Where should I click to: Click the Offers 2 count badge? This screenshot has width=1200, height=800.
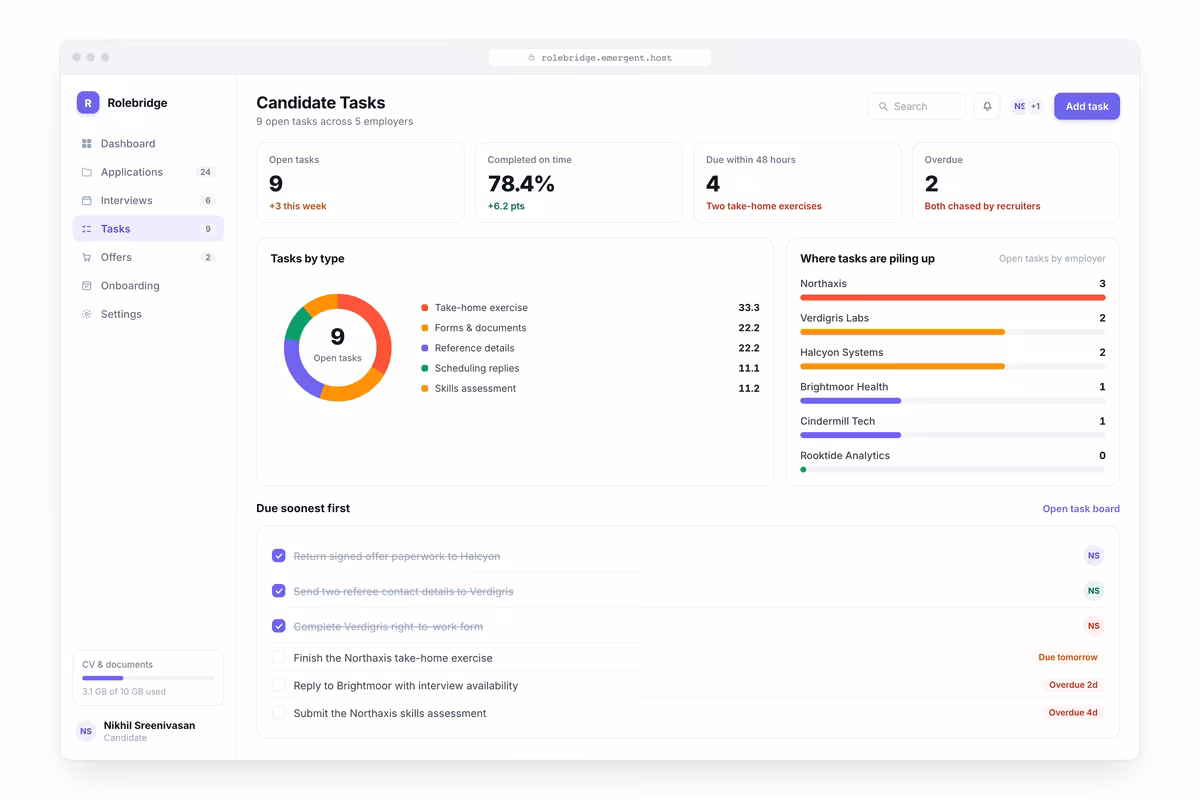(208, 257)
